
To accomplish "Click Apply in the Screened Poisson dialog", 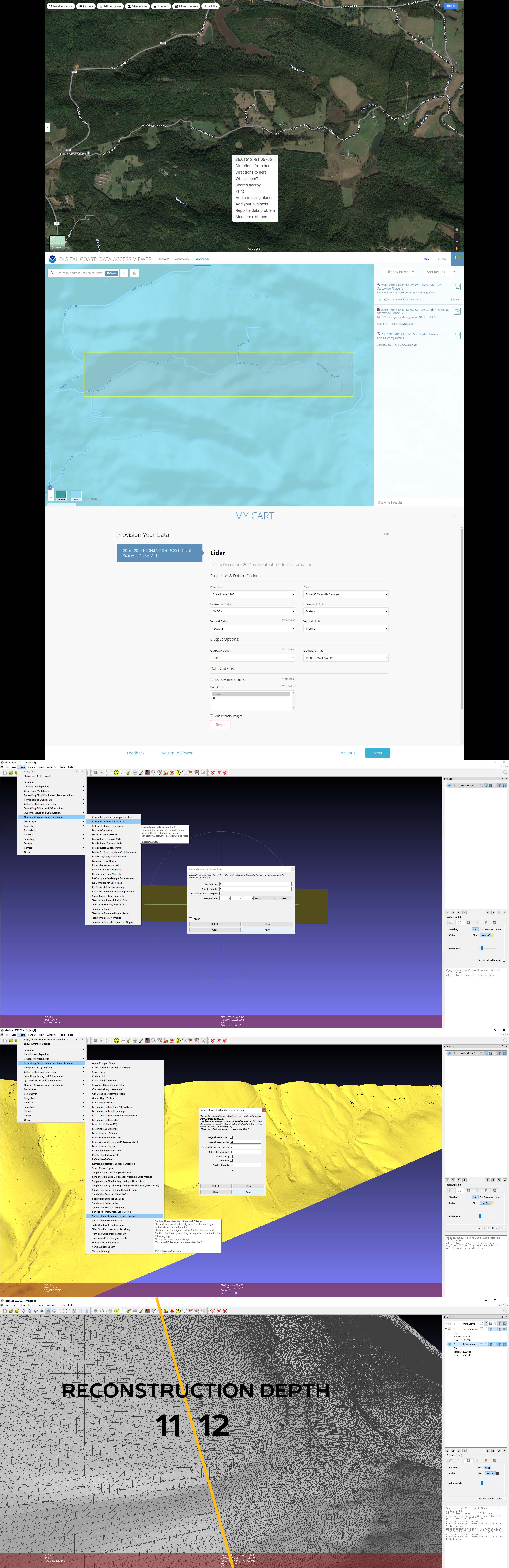I will (x=248, y=1192).
